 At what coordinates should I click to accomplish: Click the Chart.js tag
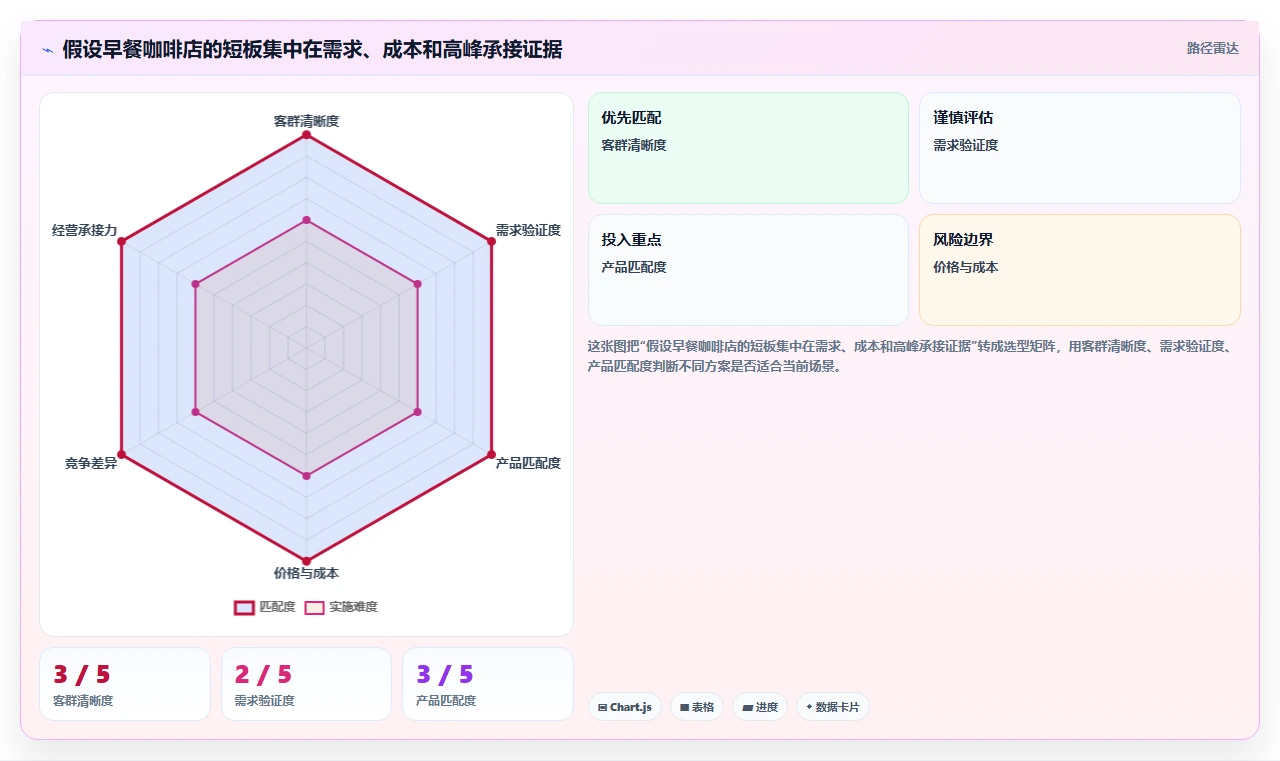pyautogui.click(x=625, y=707)
